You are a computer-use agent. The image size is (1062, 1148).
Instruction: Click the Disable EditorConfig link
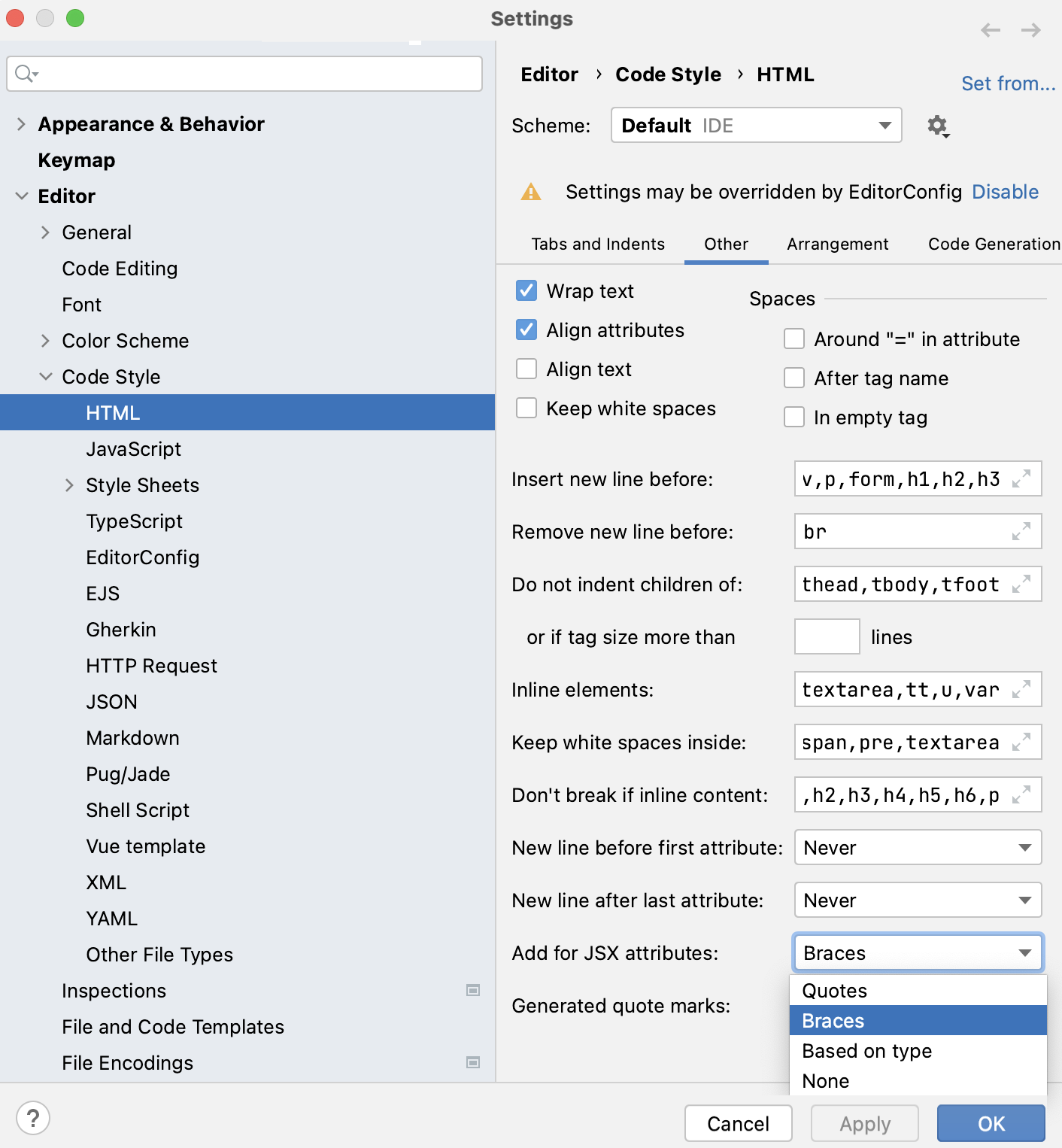1005,192
